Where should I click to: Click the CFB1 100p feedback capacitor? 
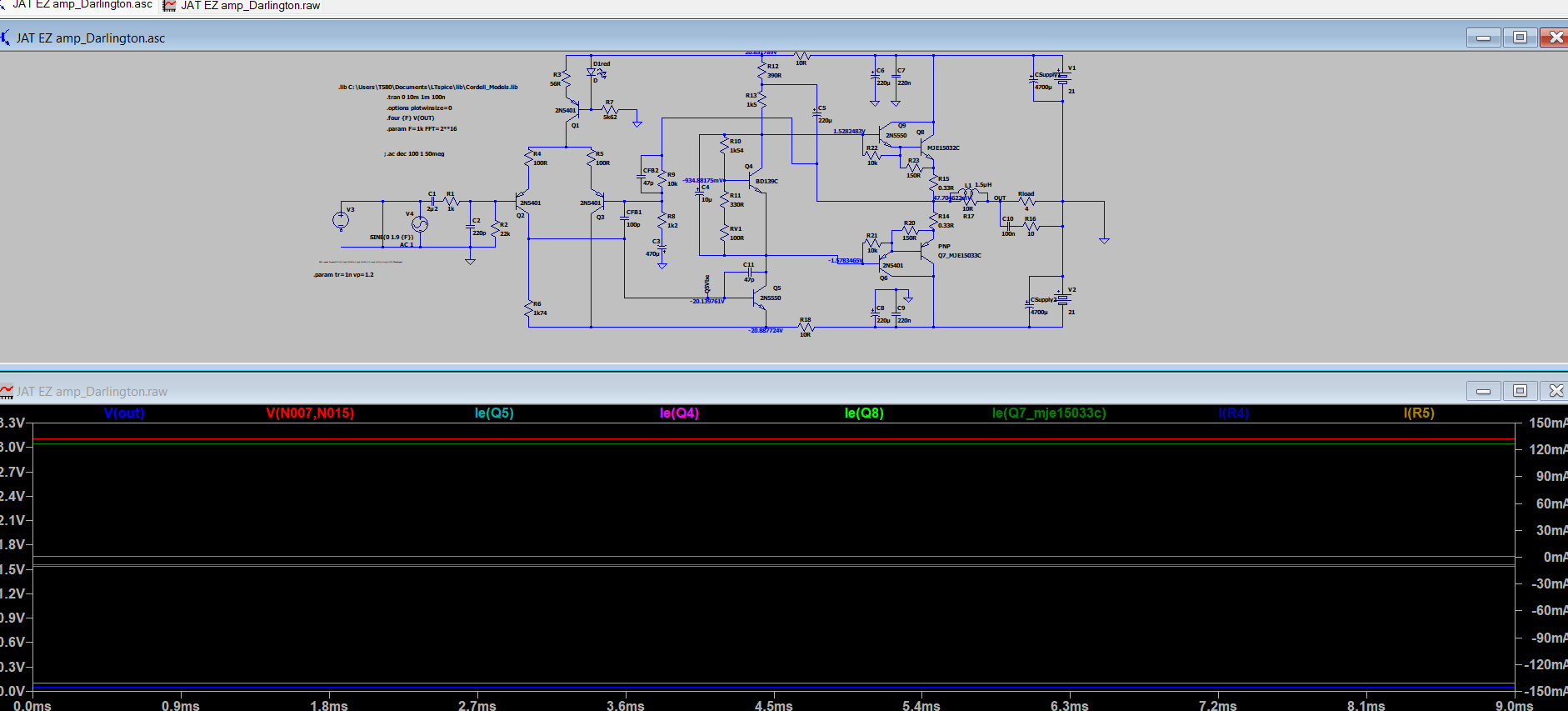coord(625,218)
